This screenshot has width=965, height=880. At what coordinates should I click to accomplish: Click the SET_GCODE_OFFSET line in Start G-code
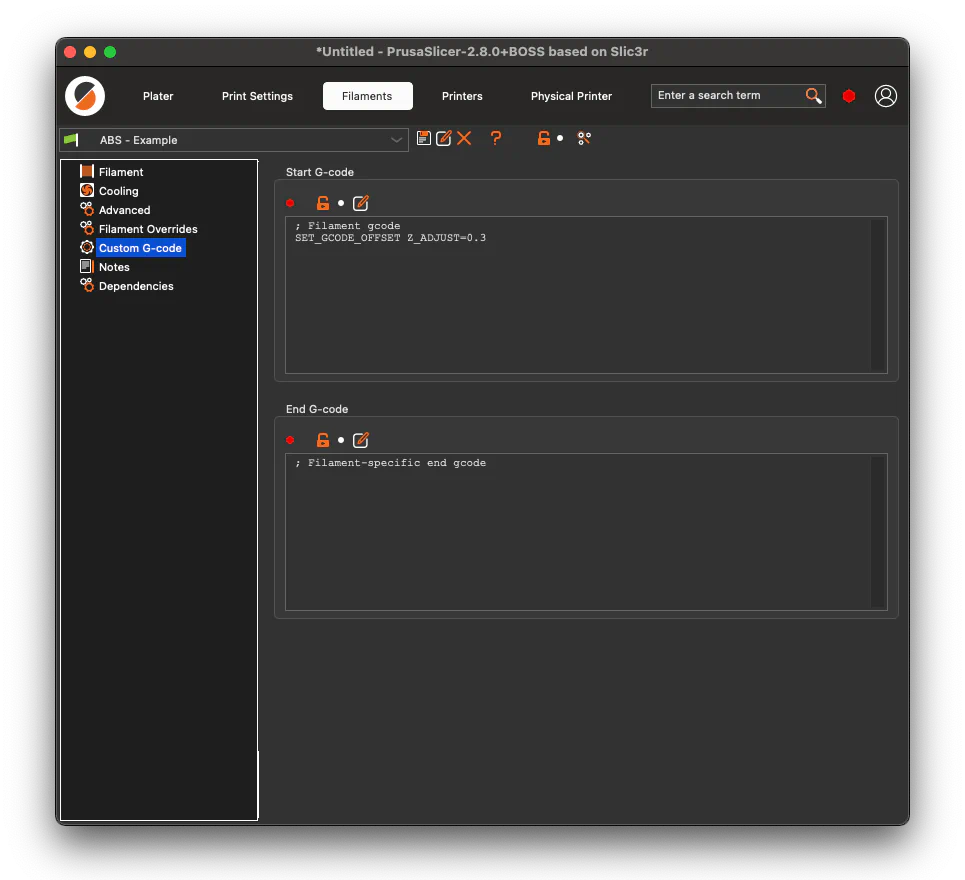pos(390,238)
